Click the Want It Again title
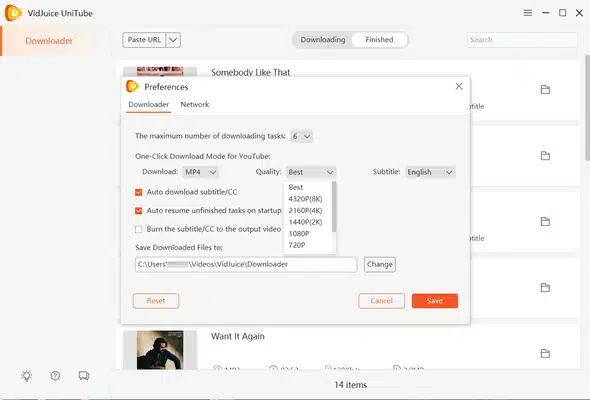The width and height of the screenshot is (590, 400). tap(238, 336)
